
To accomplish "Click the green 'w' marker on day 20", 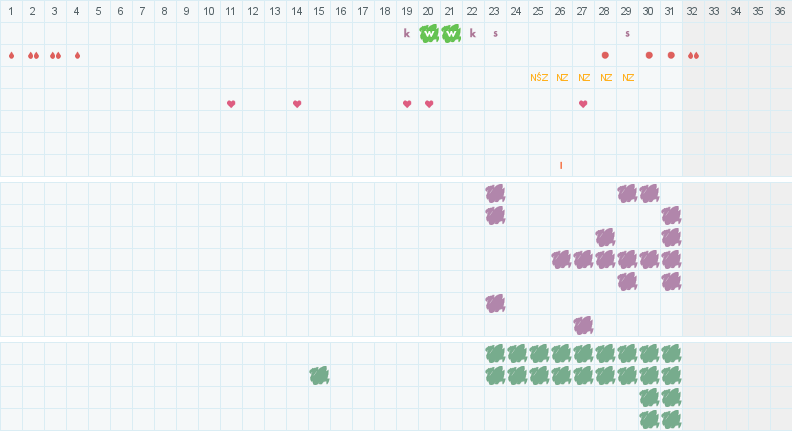I will pos(429,33).
